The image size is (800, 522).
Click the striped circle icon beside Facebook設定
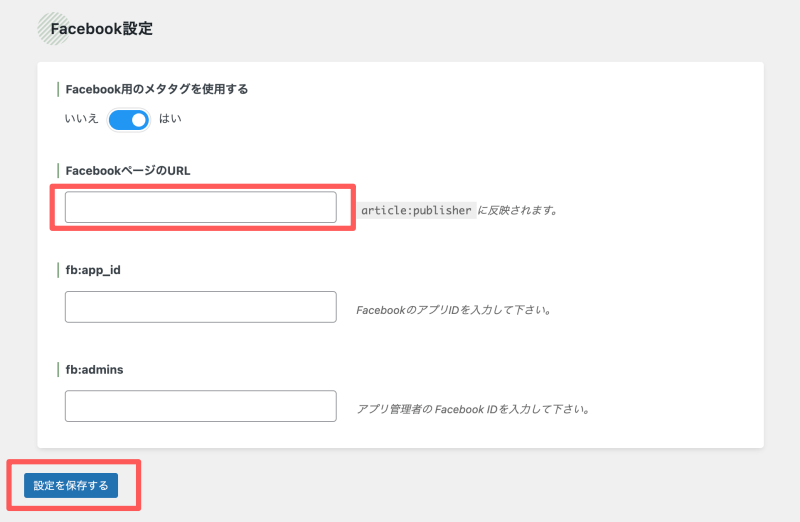point(53,29)
